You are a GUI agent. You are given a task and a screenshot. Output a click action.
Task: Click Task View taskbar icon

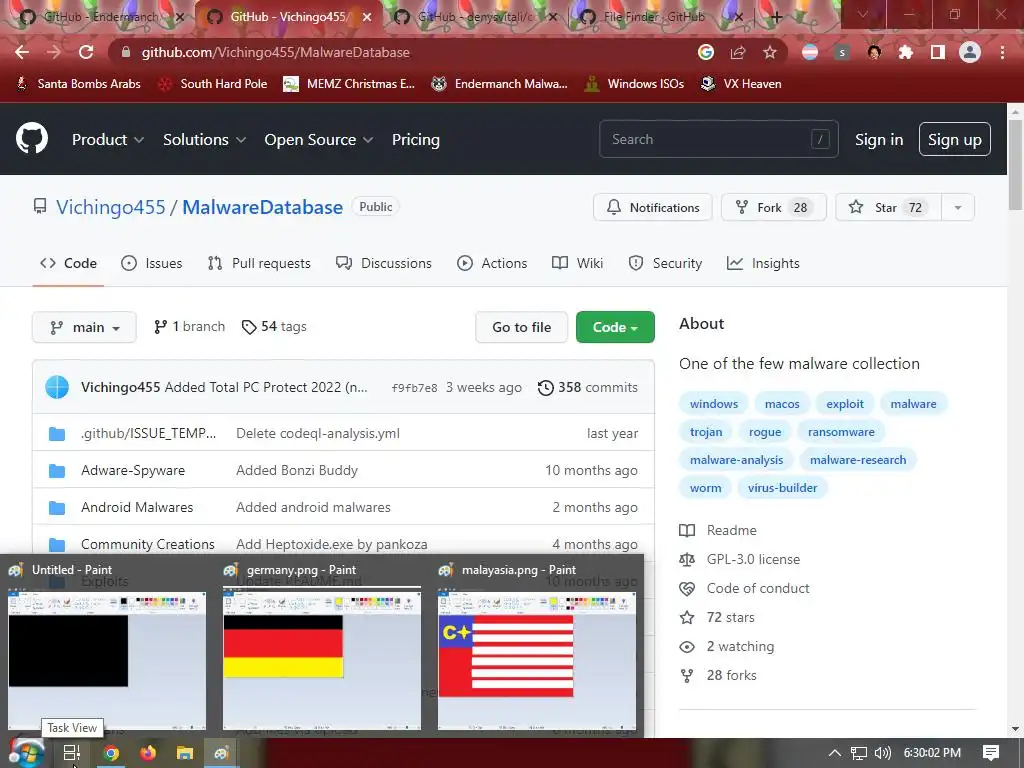click(72, 753)
